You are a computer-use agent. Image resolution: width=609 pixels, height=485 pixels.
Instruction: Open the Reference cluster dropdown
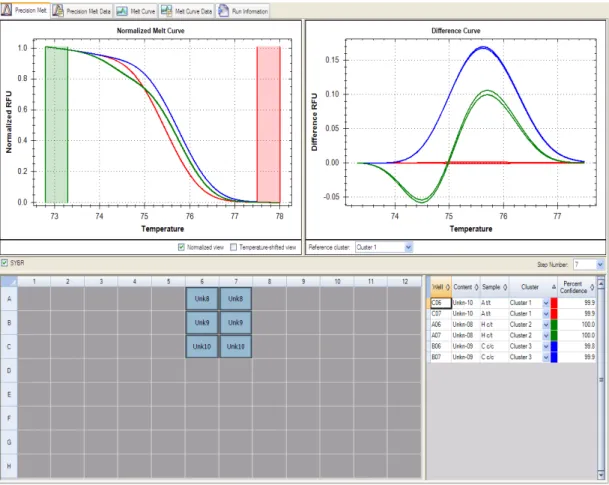coord(408,247)
